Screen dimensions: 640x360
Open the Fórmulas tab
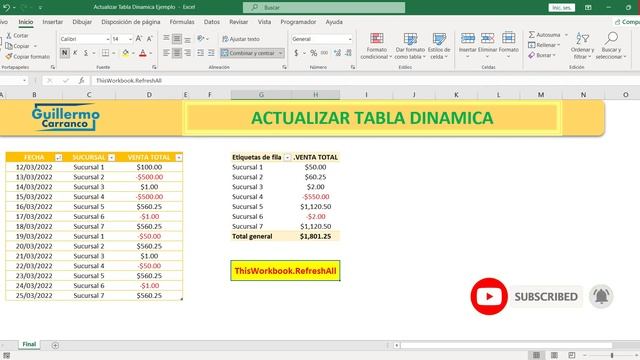pyautogui.click(x=182, y=22)
